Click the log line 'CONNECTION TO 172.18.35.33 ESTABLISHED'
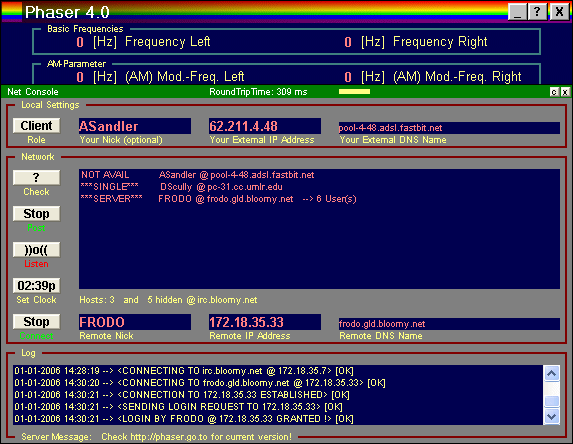 [x=182, y=395]
